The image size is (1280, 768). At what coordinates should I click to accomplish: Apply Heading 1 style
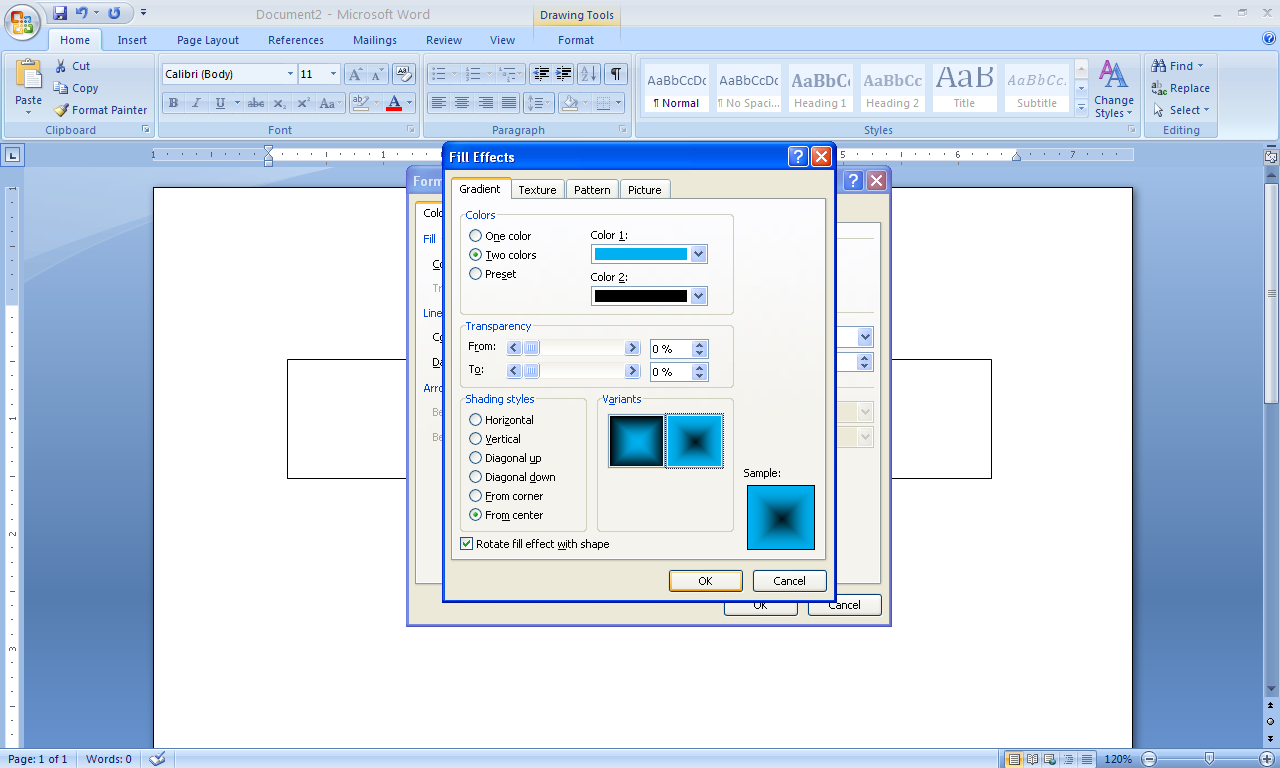tap(820, 88)
